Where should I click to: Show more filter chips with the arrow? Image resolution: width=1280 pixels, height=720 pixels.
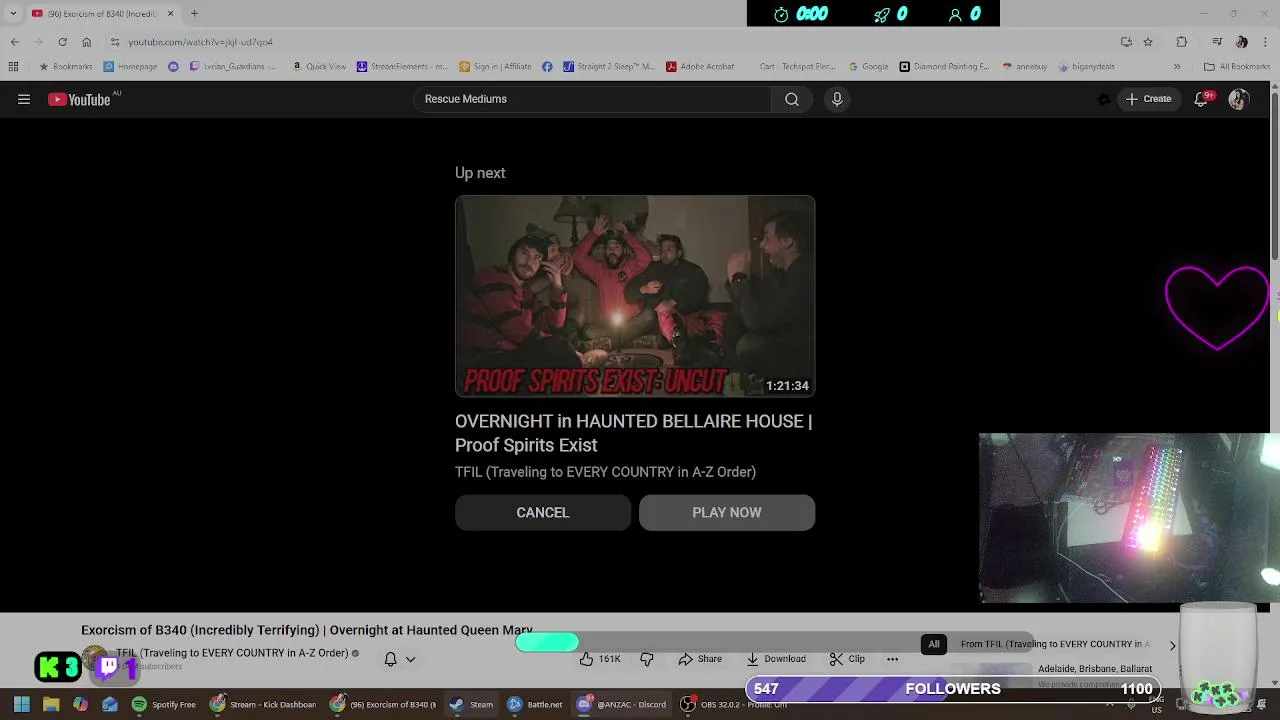(1172, 645)
